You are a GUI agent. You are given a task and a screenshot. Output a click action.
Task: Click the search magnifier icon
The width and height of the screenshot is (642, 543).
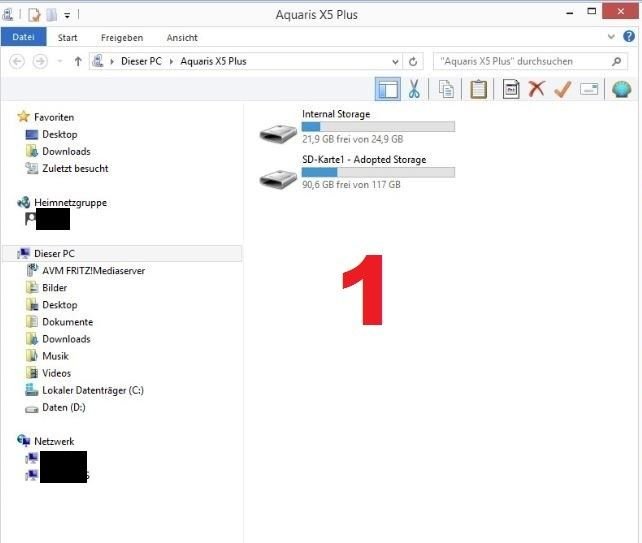[616, 61]
